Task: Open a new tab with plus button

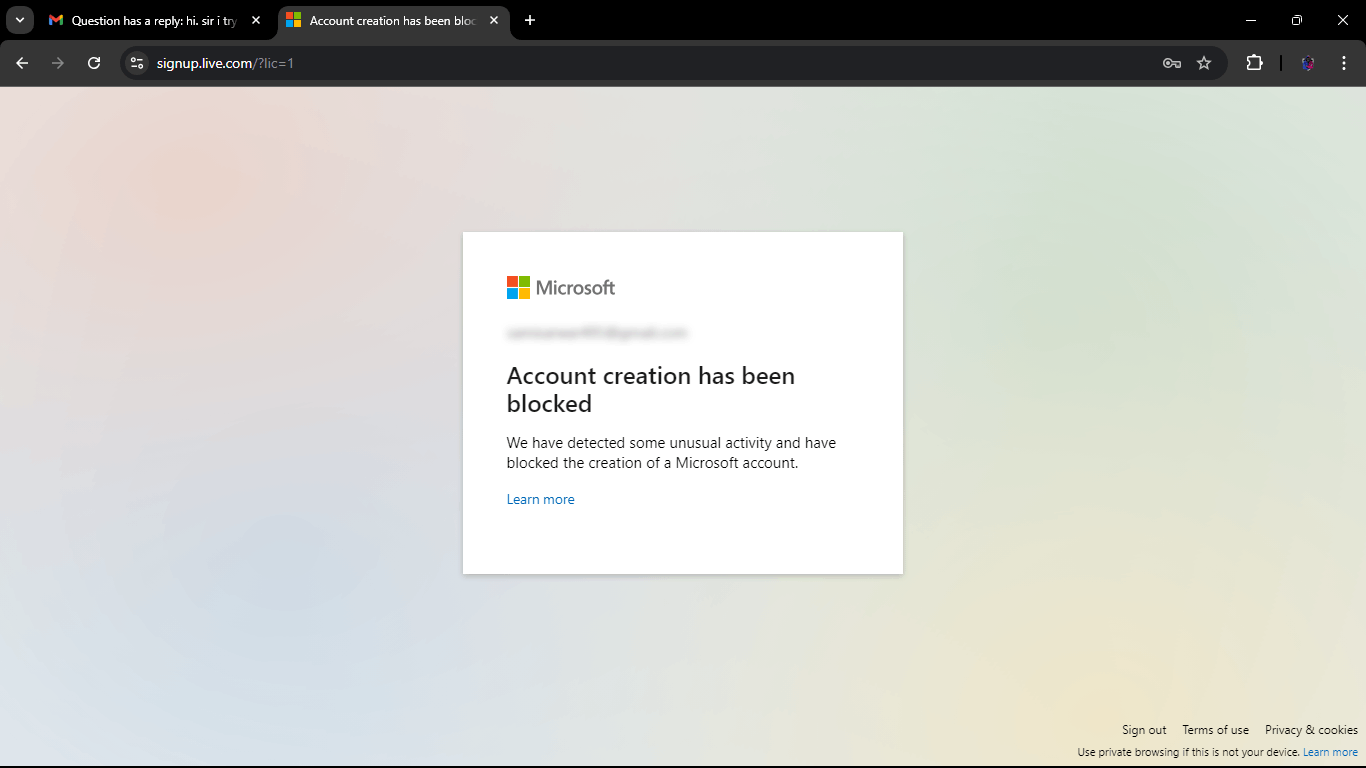Action: [530, 20]
